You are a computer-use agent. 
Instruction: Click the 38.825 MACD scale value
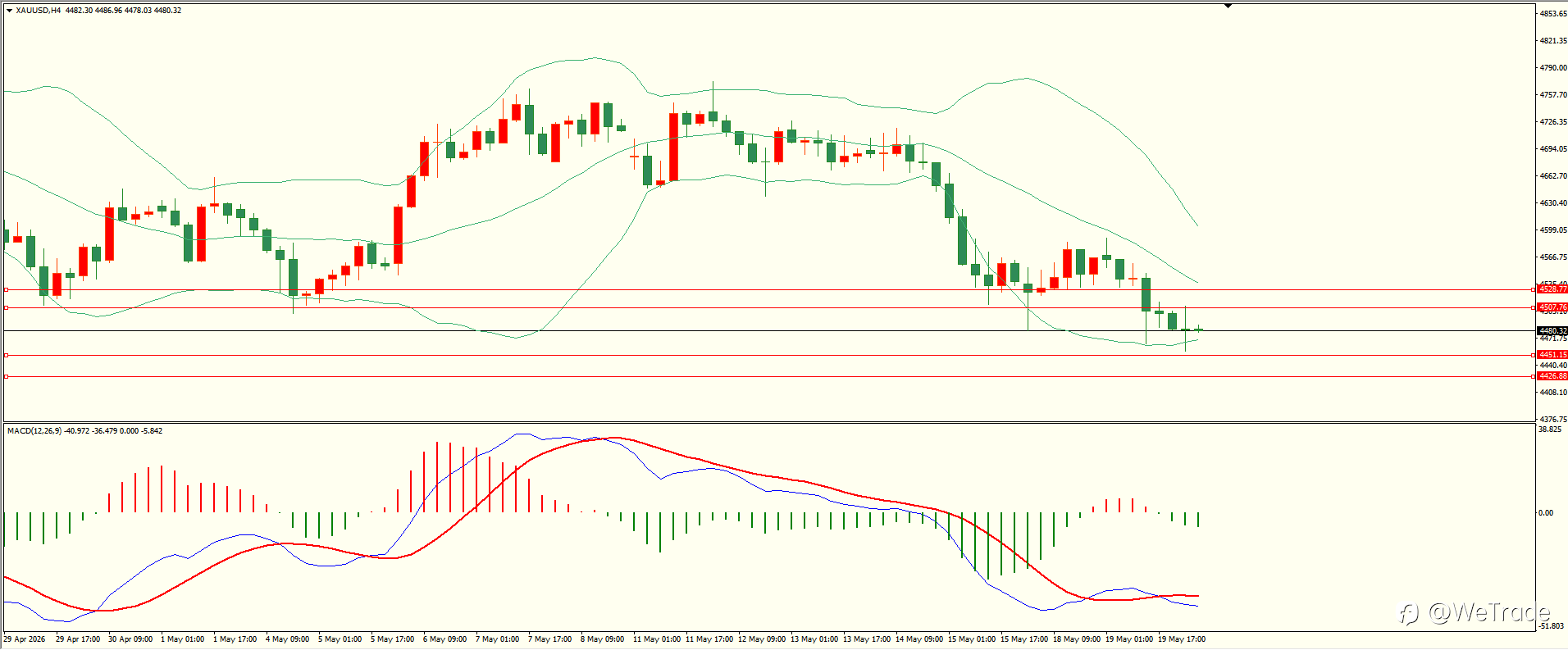tap(1550, 430)
